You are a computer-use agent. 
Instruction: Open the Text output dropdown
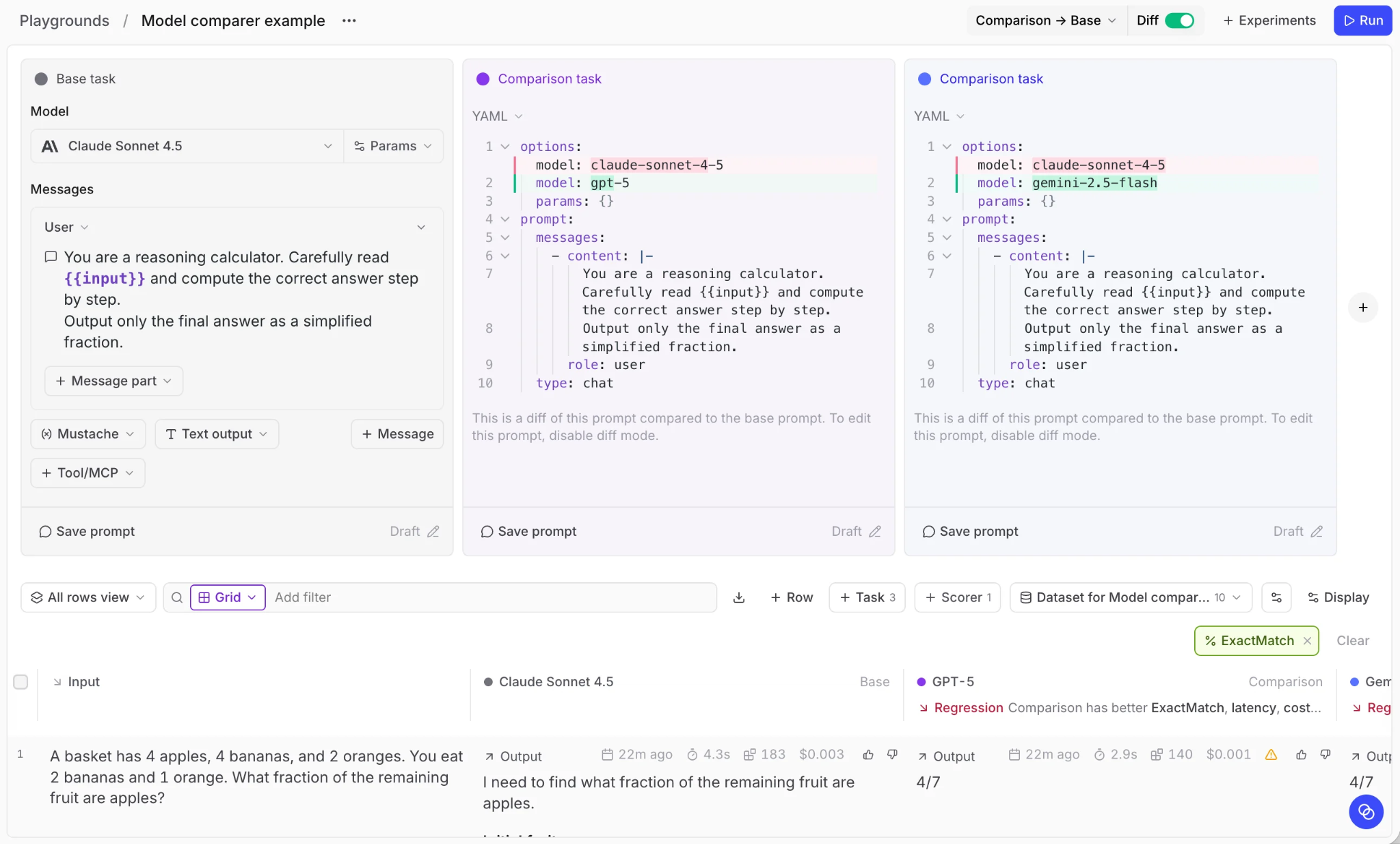click(x=217, y=434)
